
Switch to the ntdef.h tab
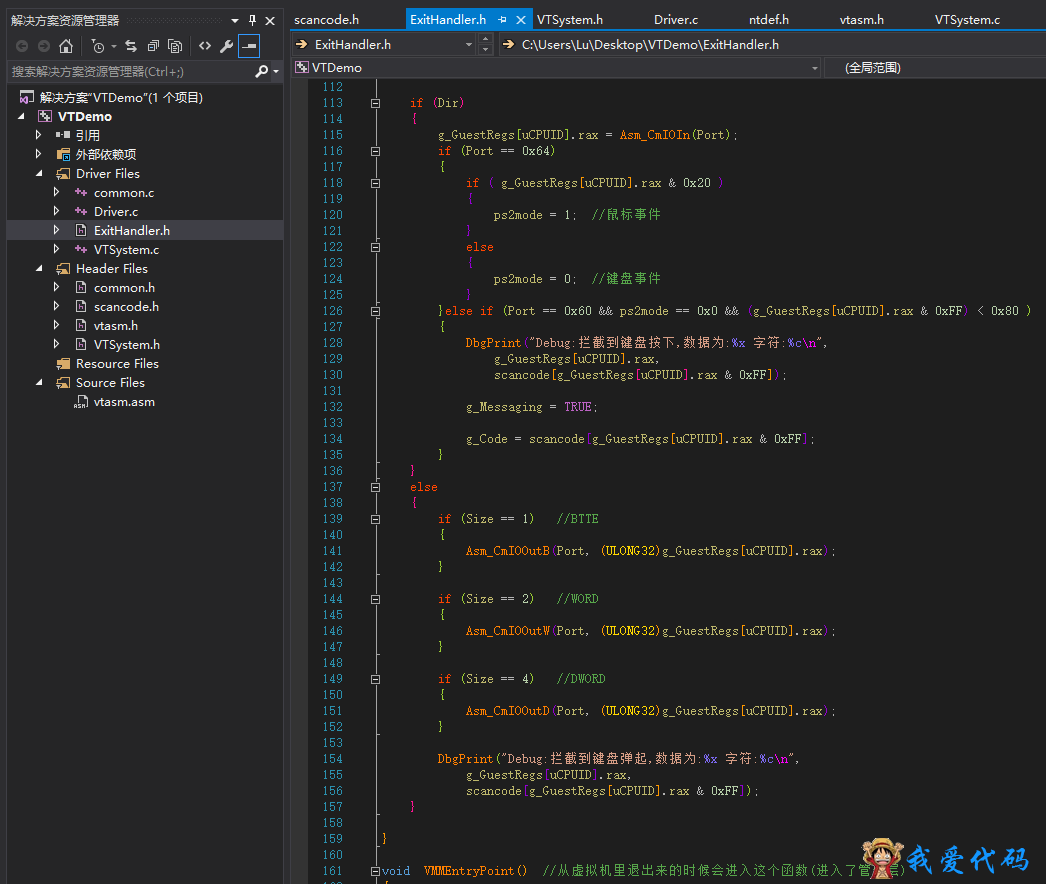(768, 19)
